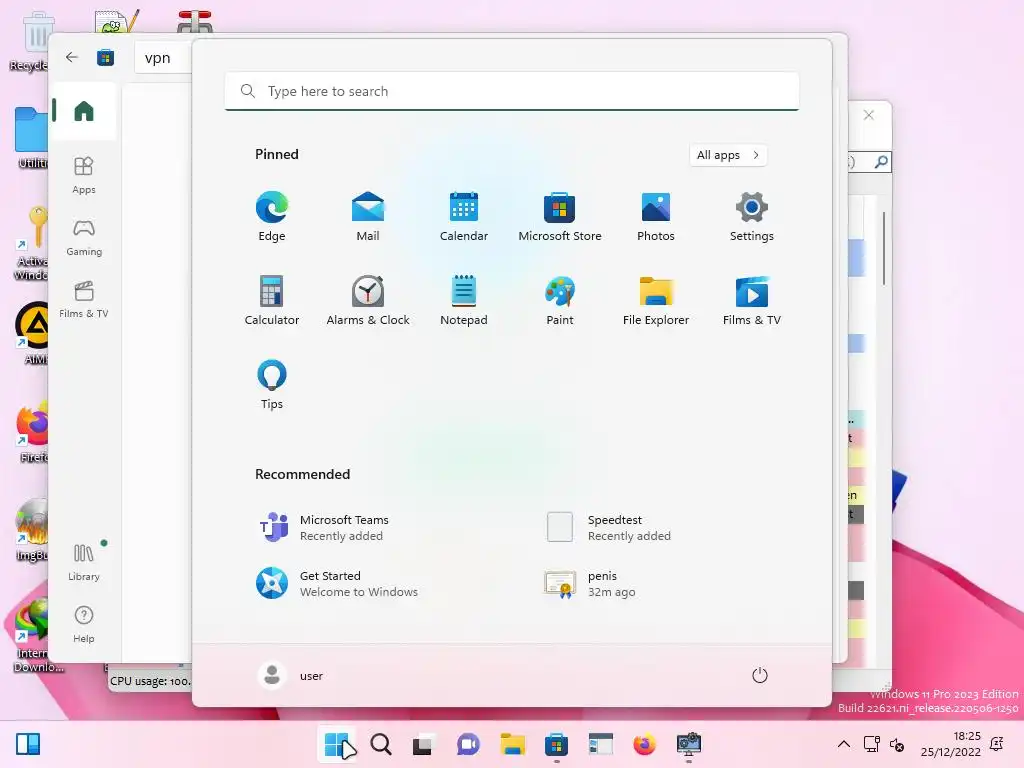Launch the Mail app

click(368, 217)
